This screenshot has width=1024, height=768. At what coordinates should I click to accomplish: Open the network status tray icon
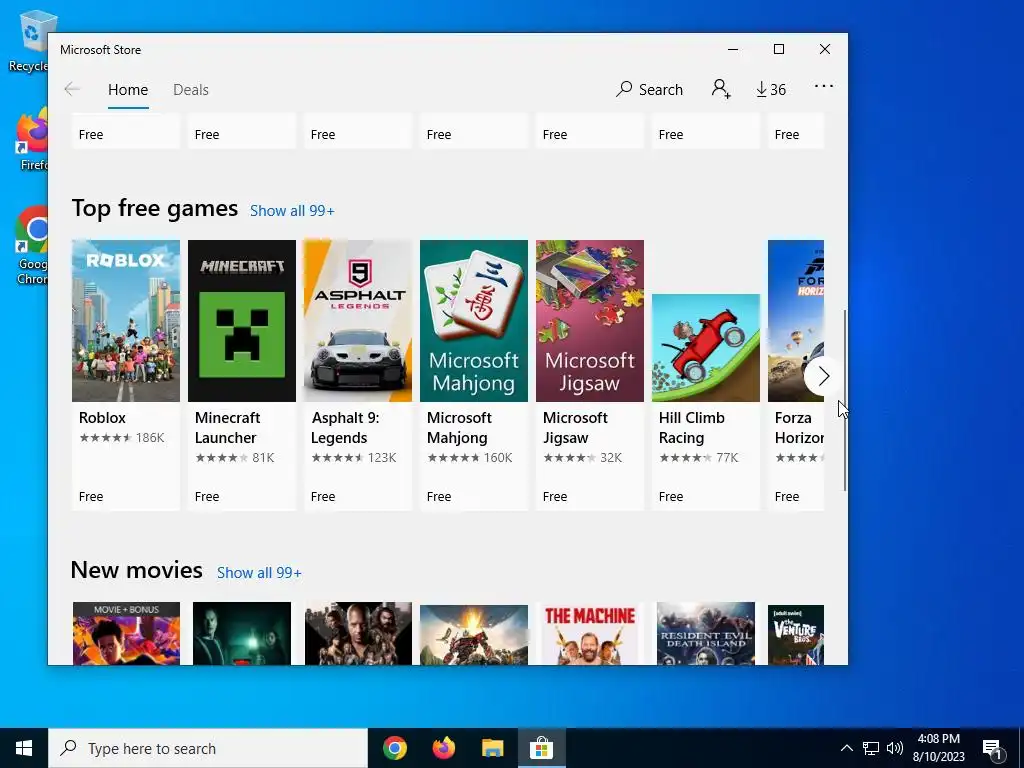(871, 748)
